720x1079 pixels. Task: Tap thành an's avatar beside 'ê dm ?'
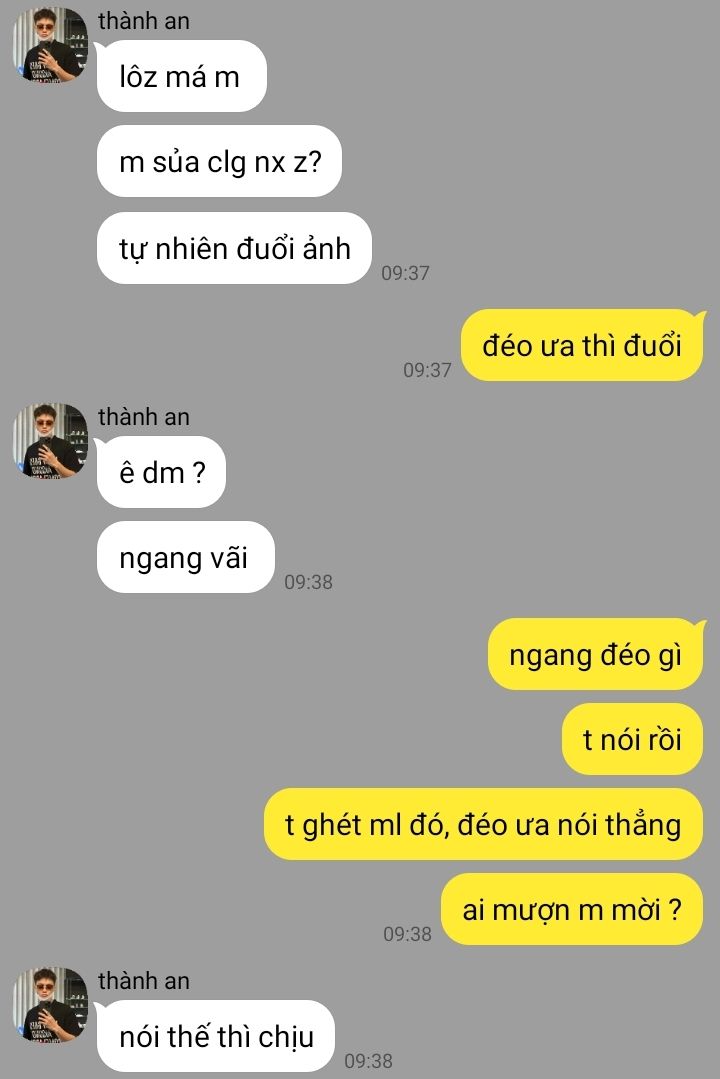(x=50, y=441)
